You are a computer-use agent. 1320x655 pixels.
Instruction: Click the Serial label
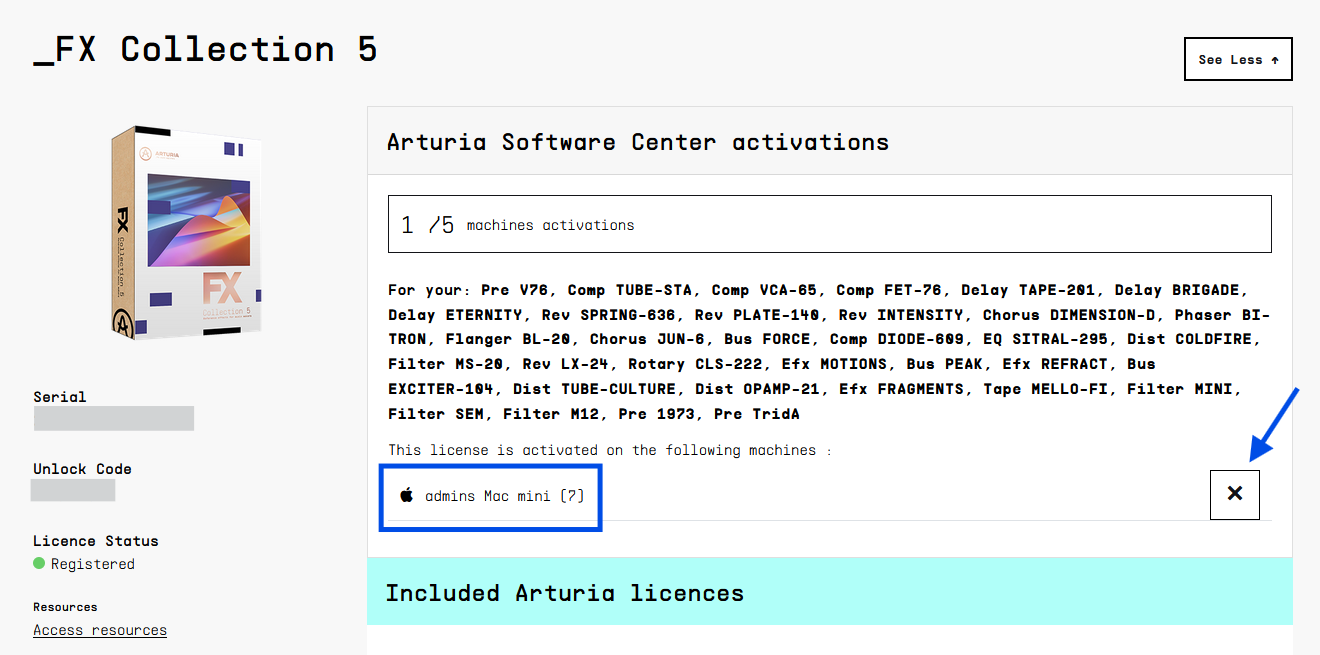(x=60, y=396)
